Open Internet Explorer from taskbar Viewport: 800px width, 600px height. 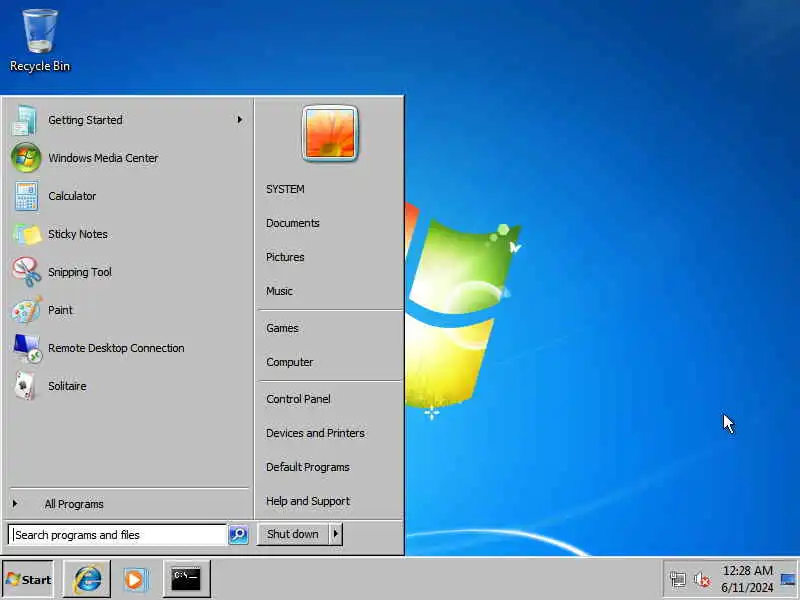(x=87, y=579)
